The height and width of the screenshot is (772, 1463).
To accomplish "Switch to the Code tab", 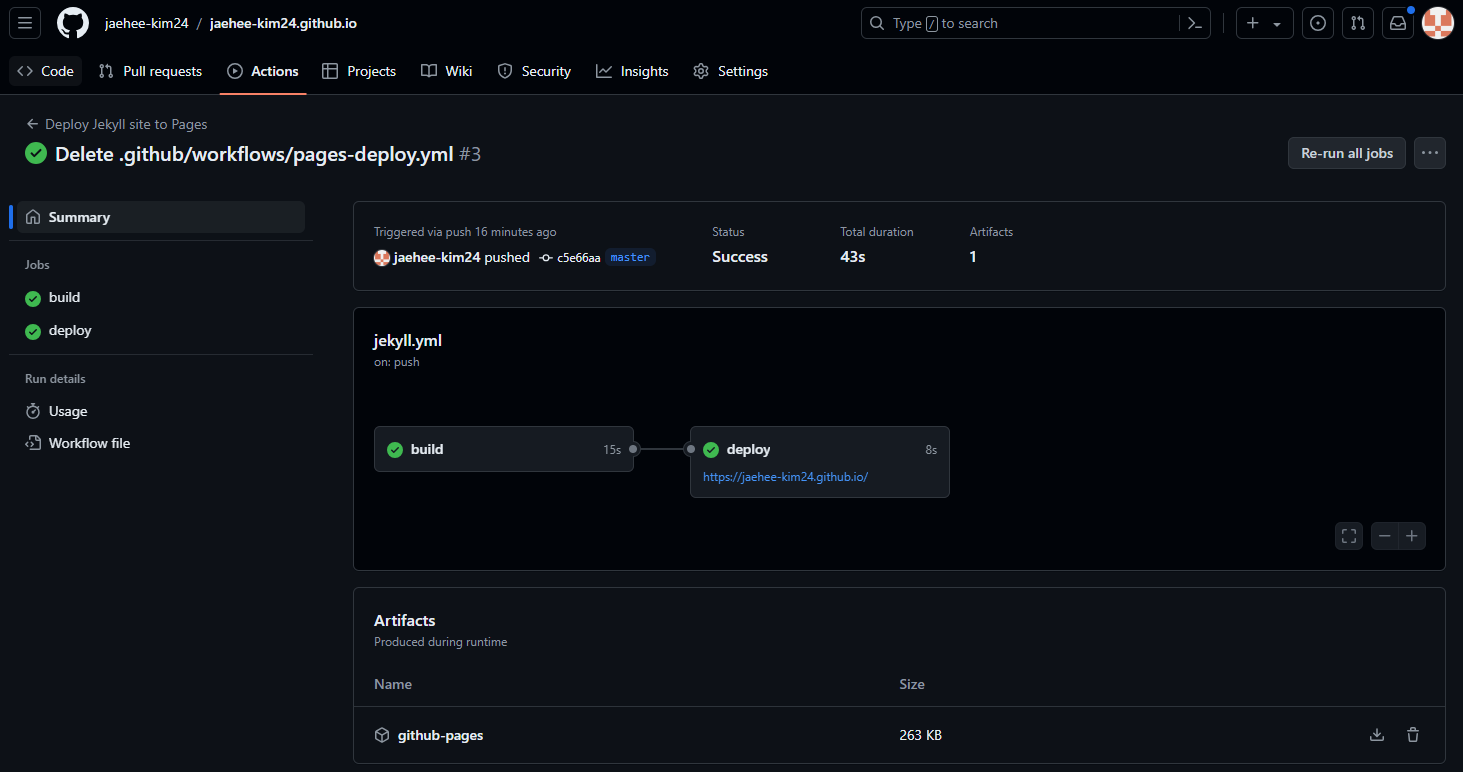I will [46, 71].
